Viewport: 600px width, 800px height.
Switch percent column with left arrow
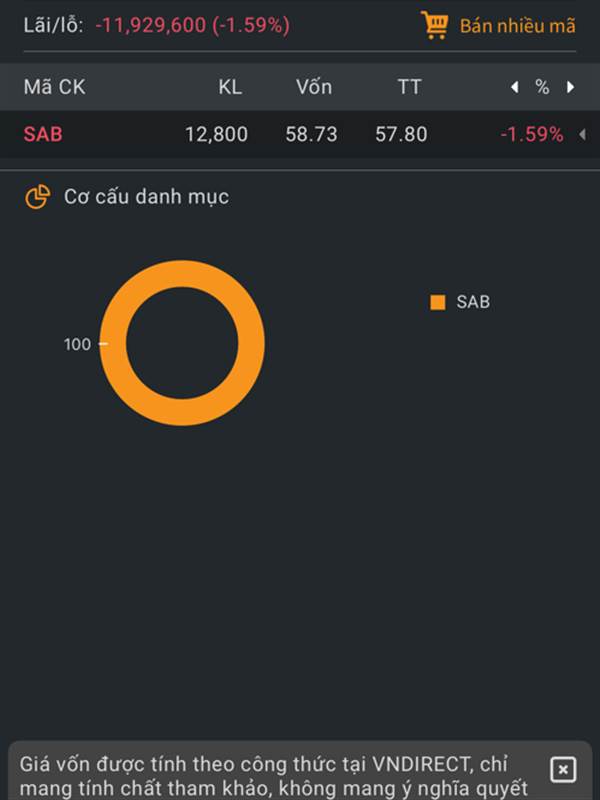click(x=515, y=87)
